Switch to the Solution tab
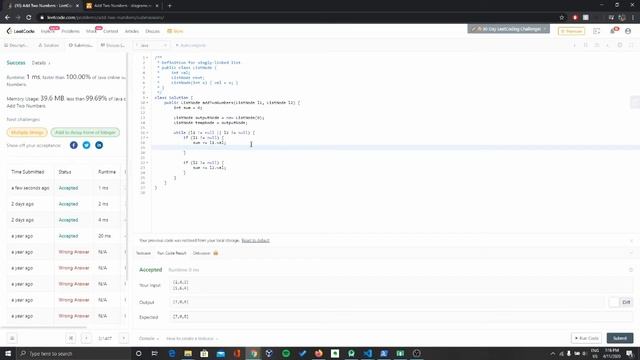This screenshot has height=360, width=640. (49, 45)
